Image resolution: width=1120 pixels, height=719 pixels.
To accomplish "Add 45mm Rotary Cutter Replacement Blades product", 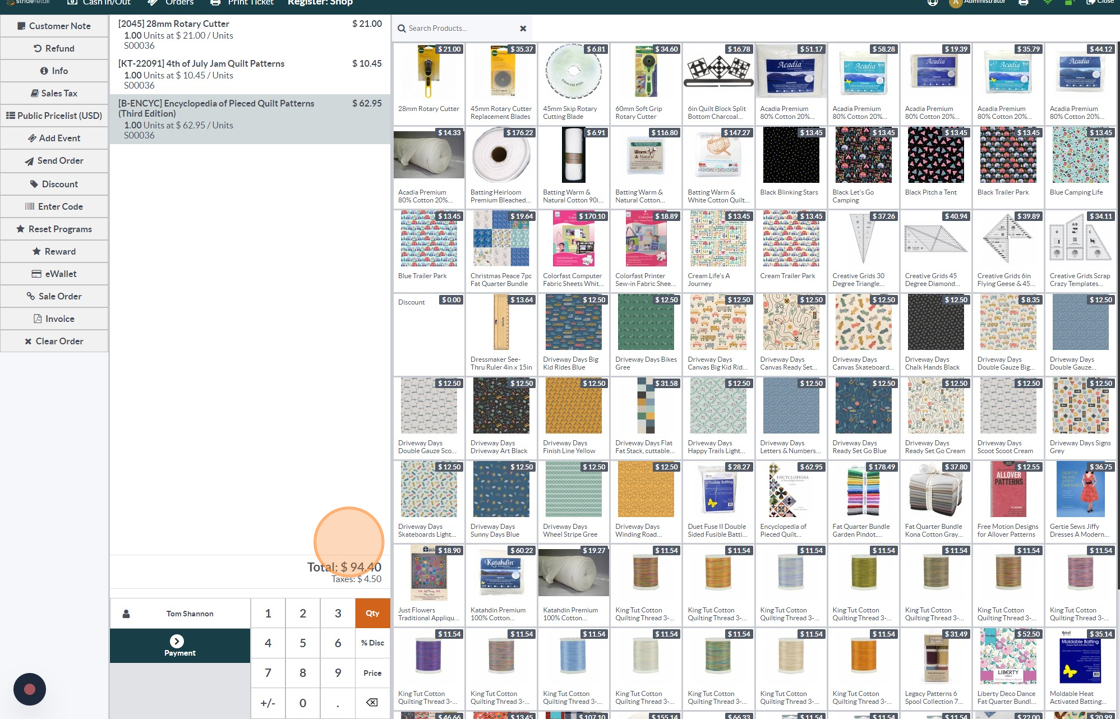I will pyautogui.click(x=501, y=84).
